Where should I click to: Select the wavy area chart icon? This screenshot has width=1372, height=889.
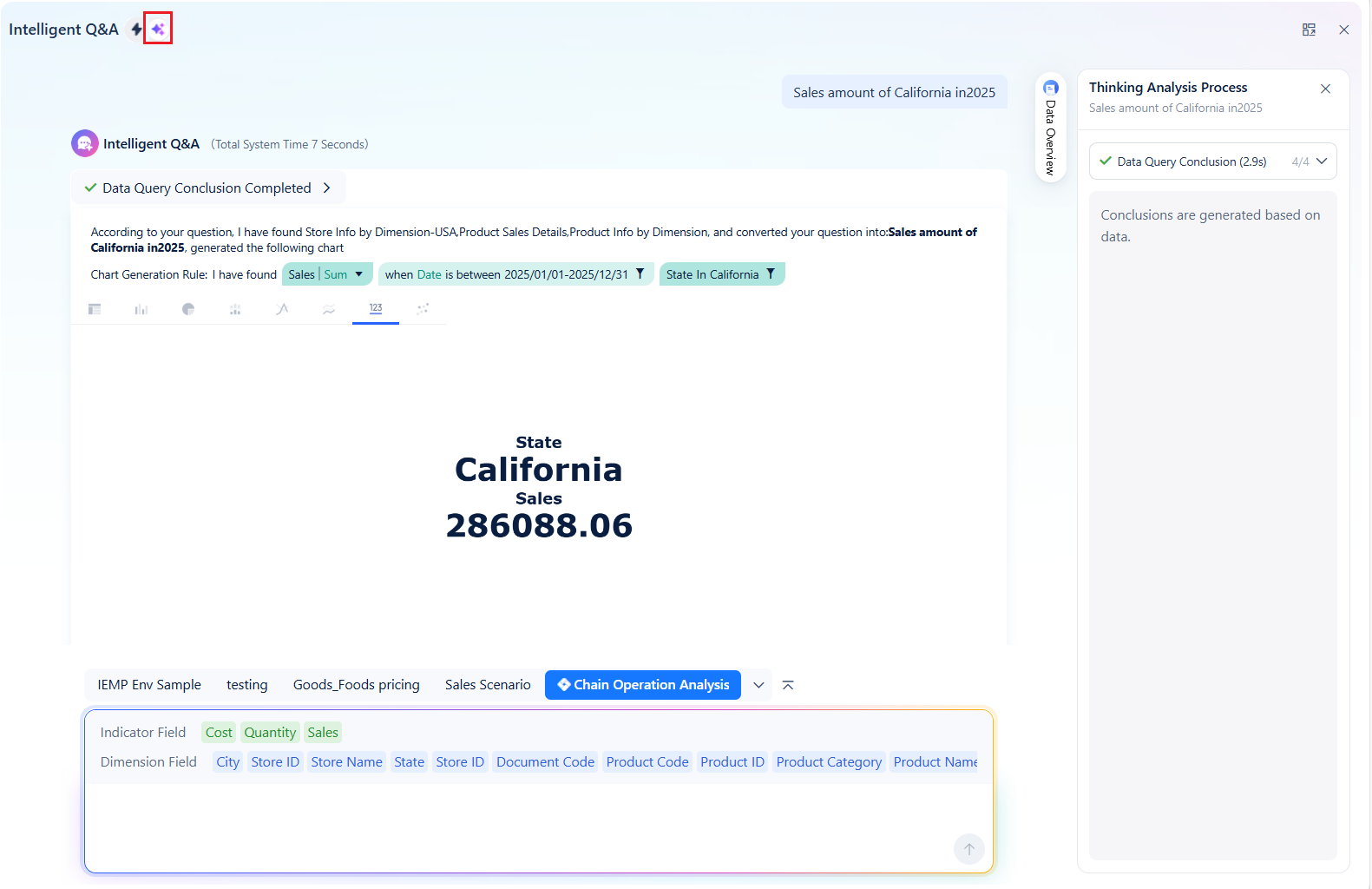coord(329,309)
